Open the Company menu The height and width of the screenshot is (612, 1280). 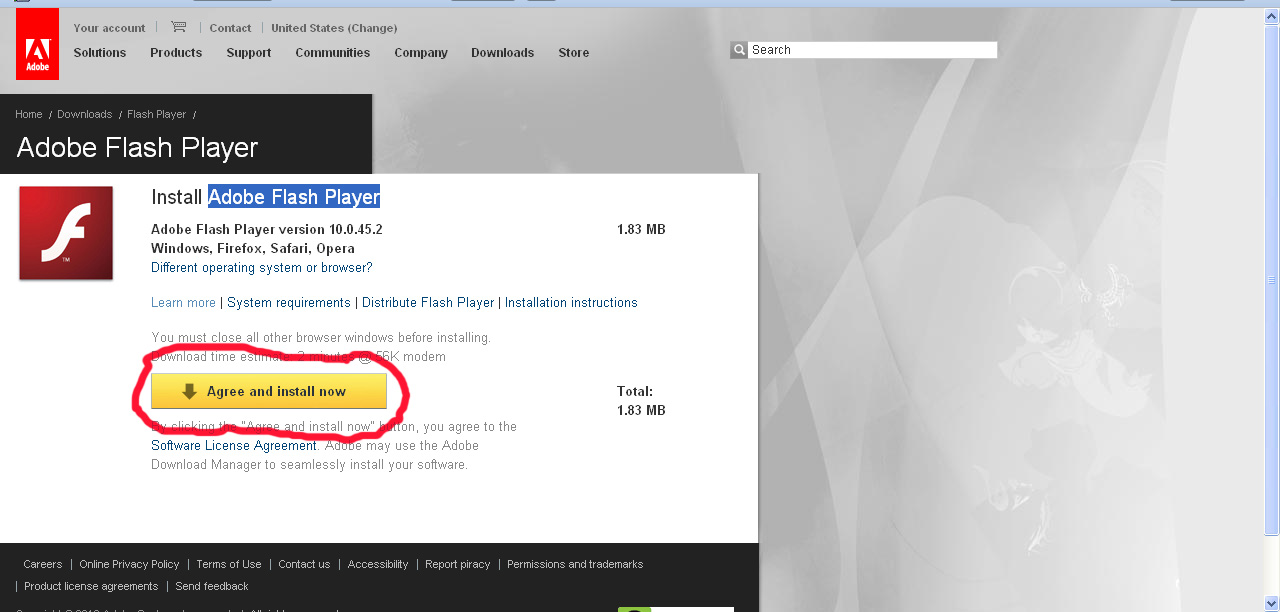click(x=421, y=53)
